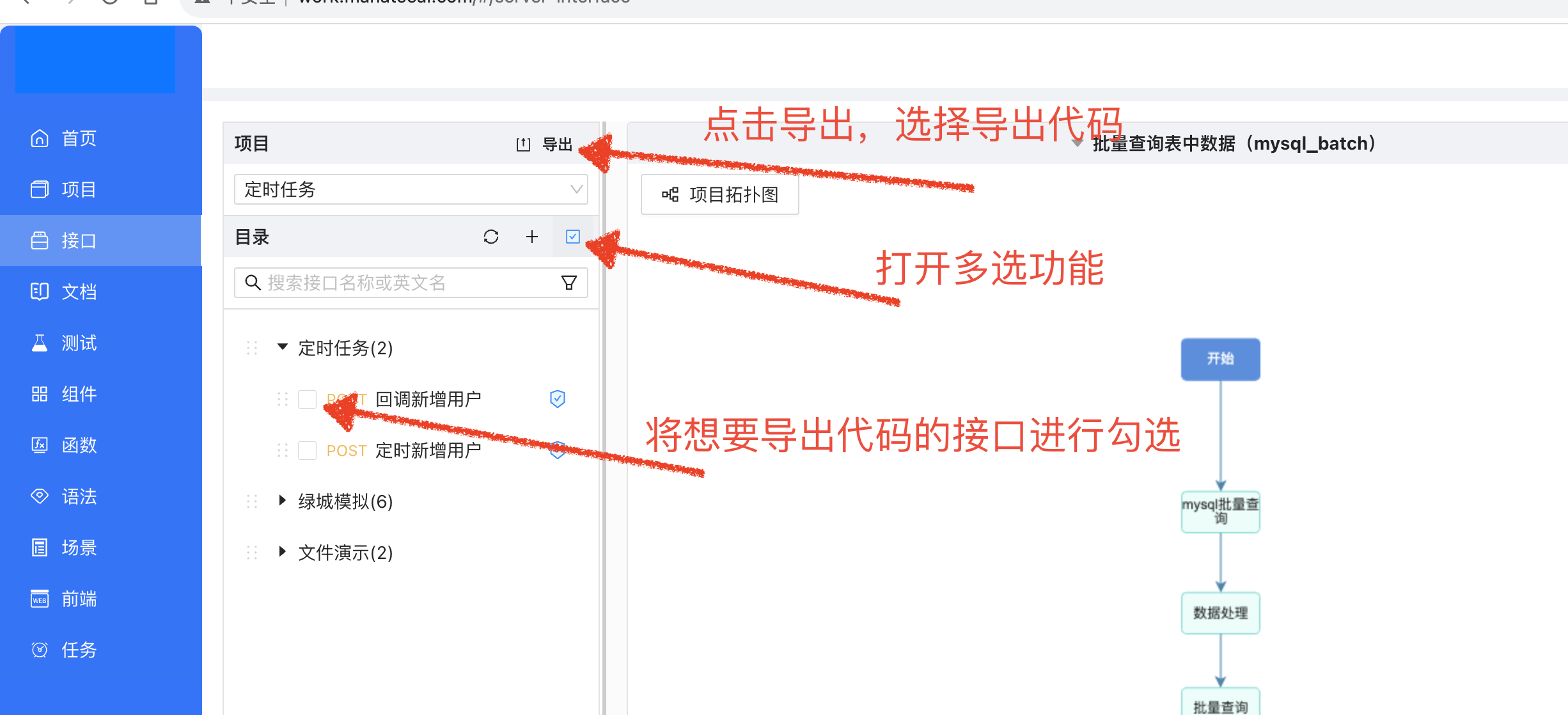Check the checkbox for 回调新增用户 interface

(x=308, y=398)
